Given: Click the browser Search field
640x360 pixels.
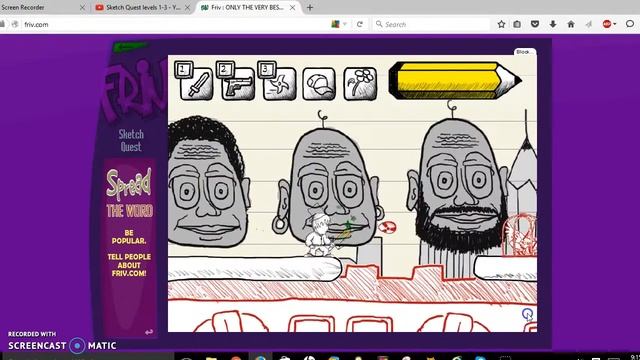Looking at the screenshot, I should point(431,24).
